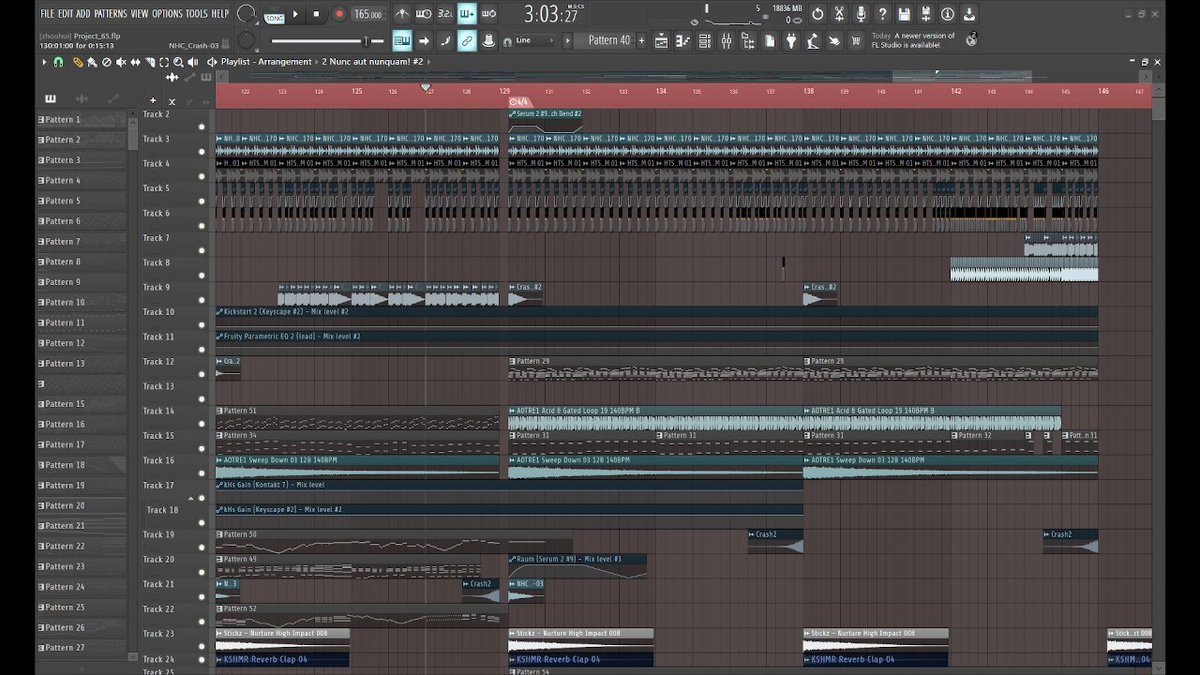Add new pattern with plus button

(153, 100)
